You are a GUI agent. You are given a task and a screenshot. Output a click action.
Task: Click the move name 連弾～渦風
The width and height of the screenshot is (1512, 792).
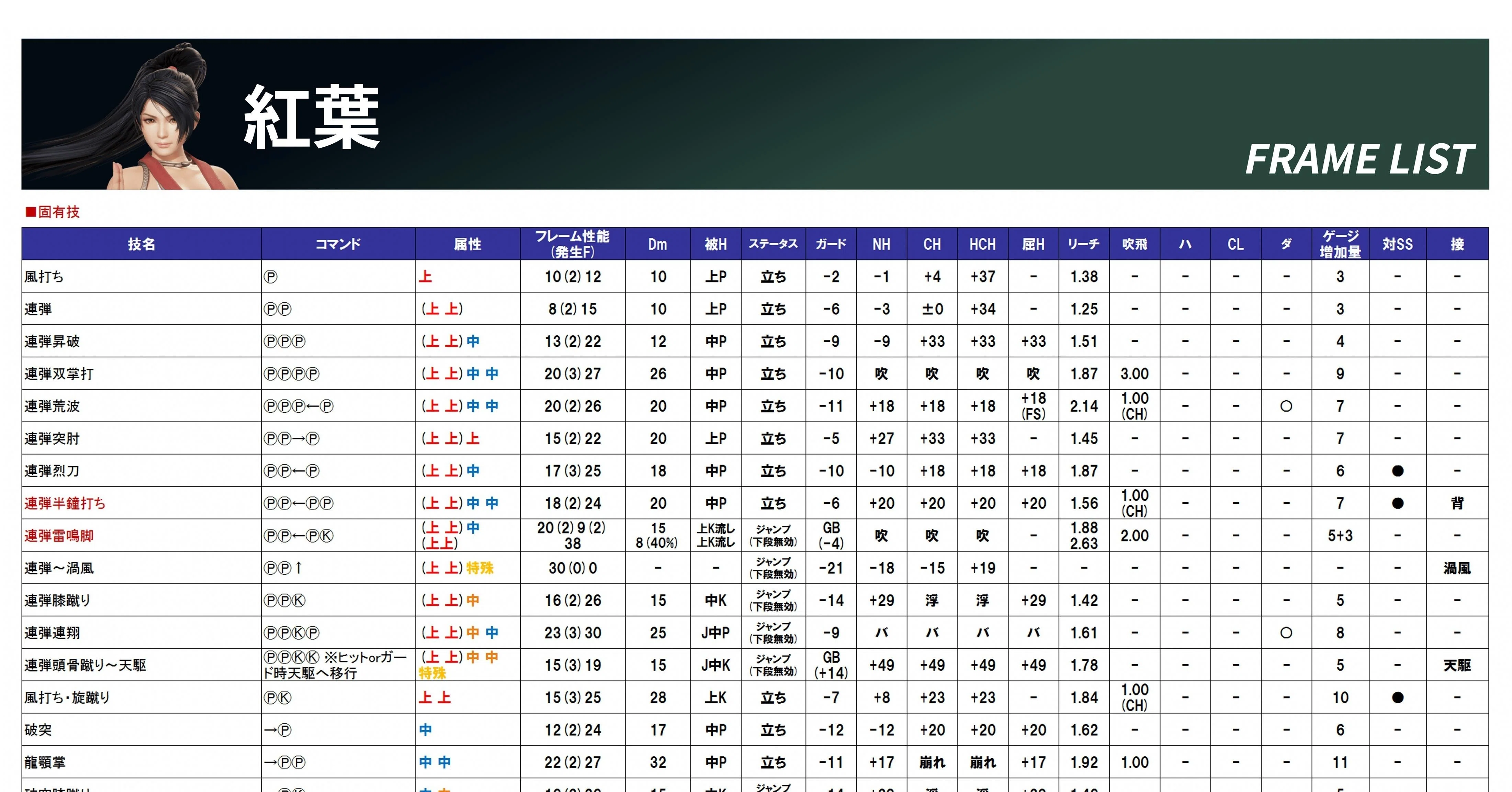click(x=59, y=568)
